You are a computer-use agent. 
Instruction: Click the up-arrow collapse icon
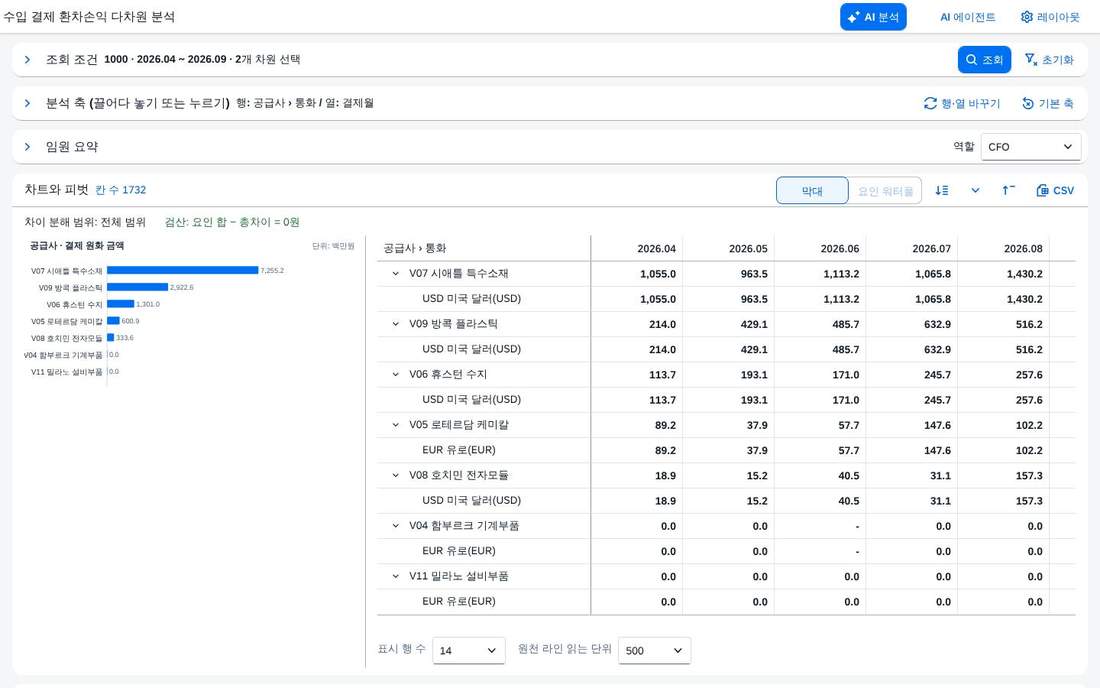pos(1008,190)
